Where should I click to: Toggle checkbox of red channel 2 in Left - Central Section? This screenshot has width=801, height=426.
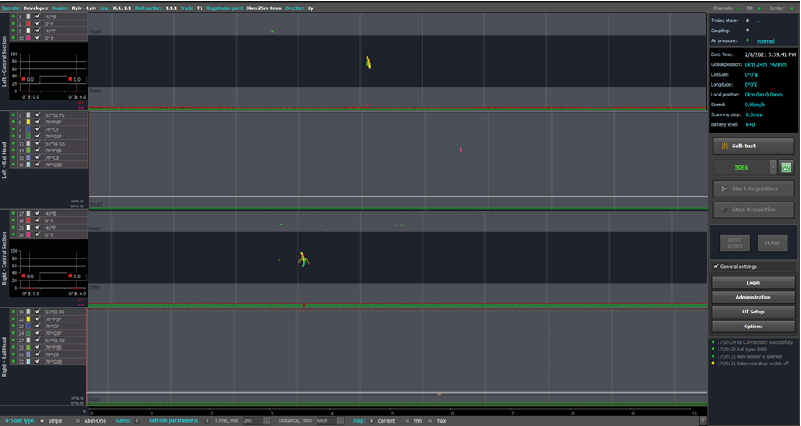pyautogui.click(x=38, y=24)
